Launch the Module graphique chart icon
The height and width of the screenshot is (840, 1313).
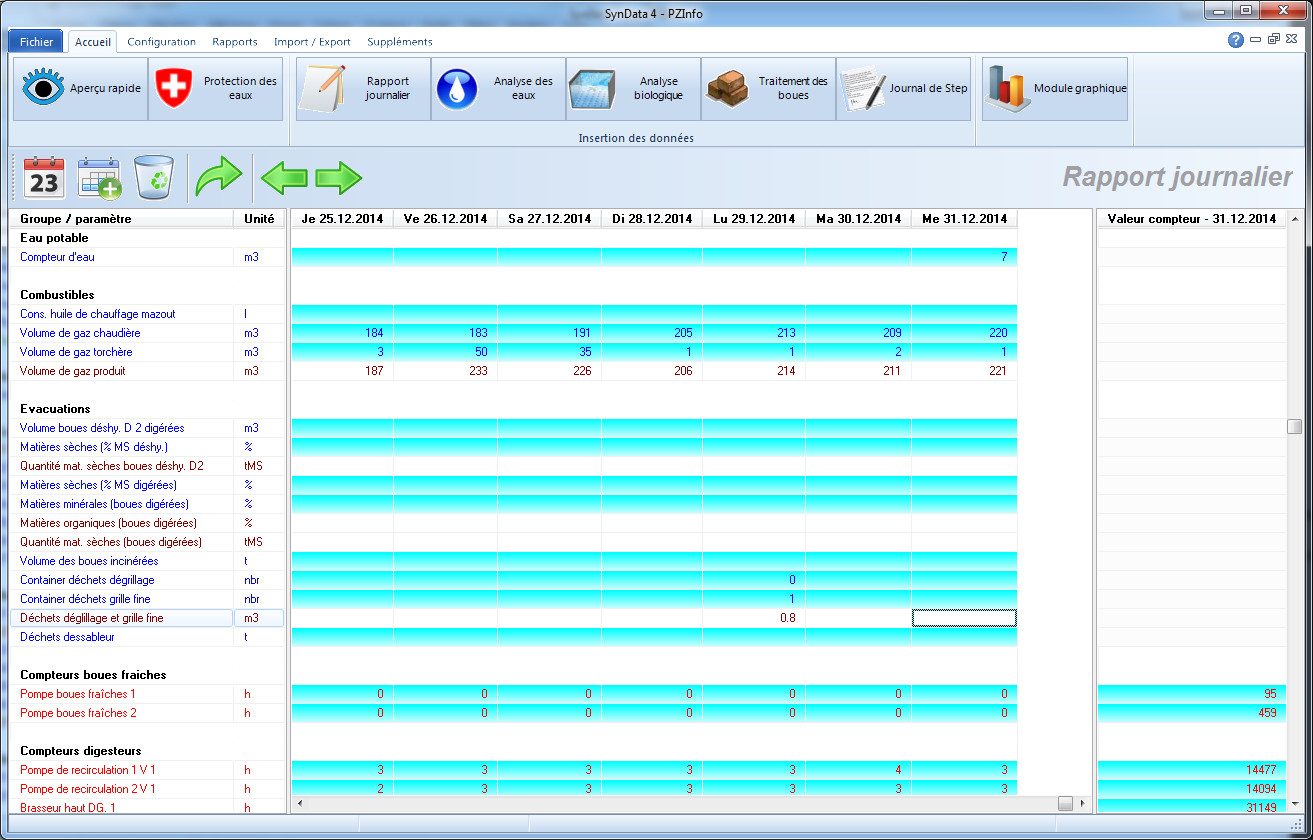pyautogui.click(x=1008, y=89)
